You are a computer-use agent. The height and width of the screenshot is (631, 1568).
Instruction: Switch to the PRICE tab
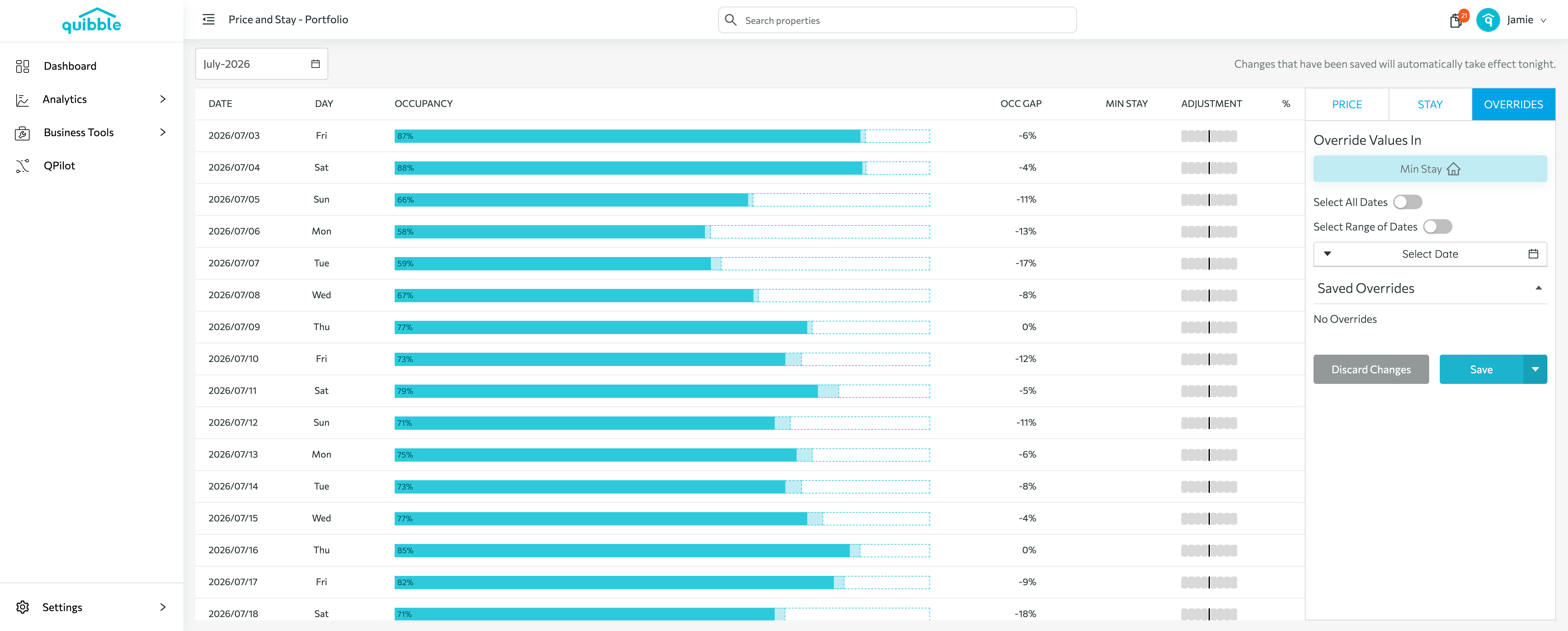pos(1346,105)
